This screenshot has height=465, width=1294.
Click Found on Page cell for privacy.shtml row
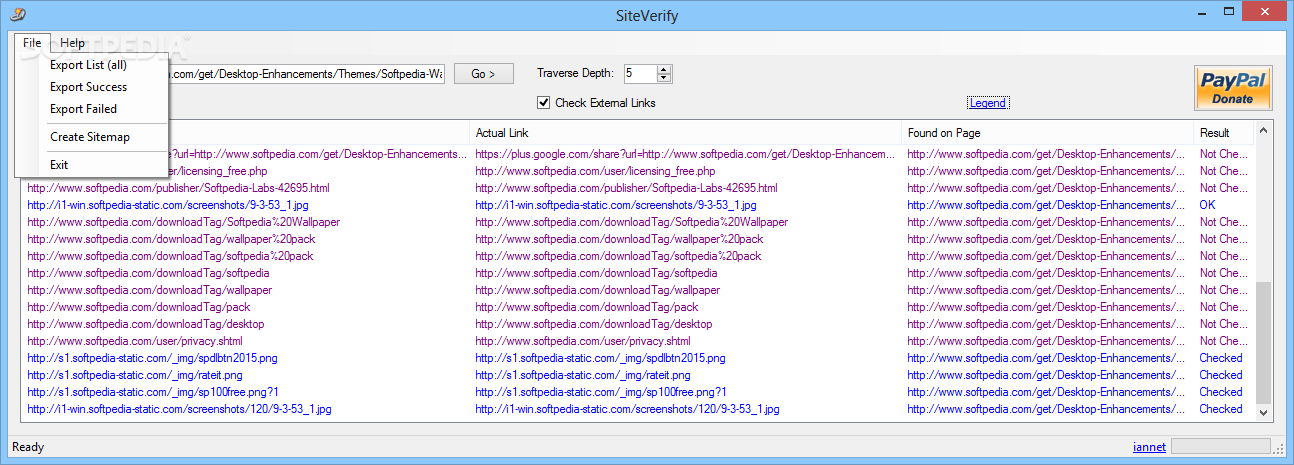pyautogui.click(x=1047, y=341)
